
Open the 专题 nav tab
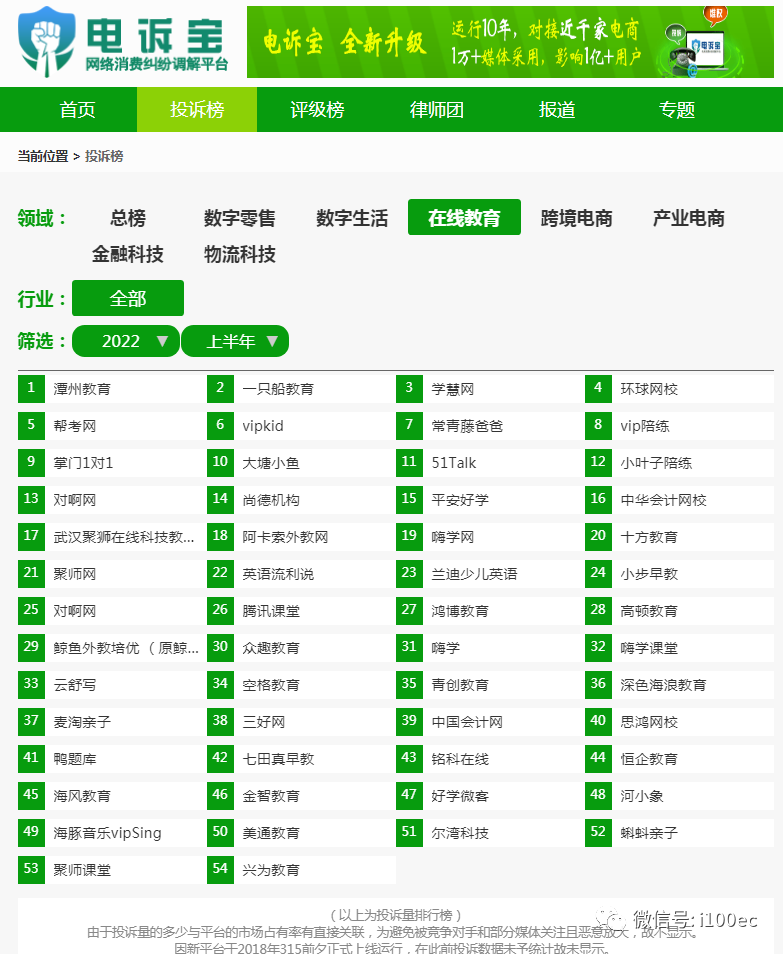[677, 110]
